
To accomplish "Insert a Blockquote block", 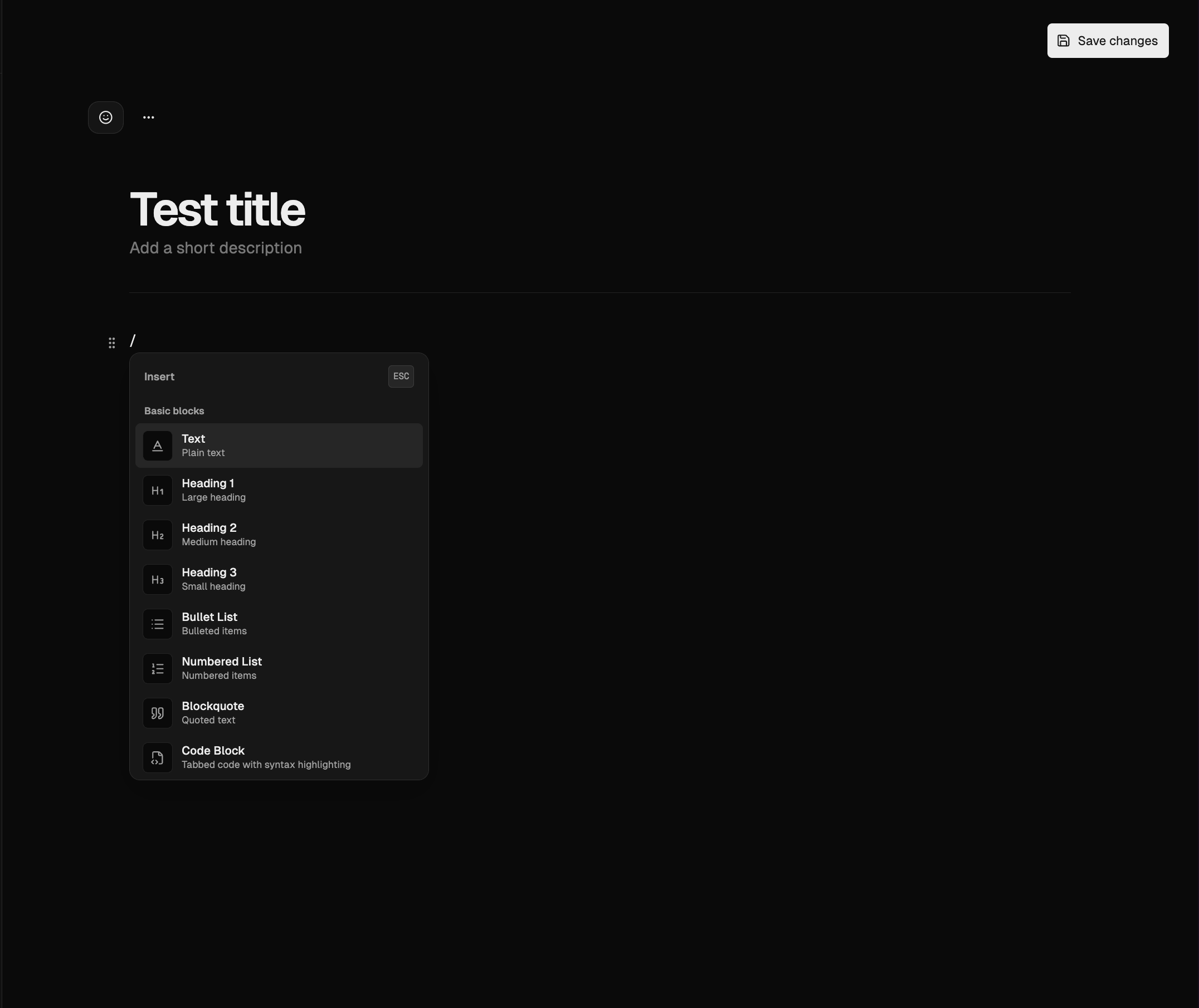I will (279, 713).
